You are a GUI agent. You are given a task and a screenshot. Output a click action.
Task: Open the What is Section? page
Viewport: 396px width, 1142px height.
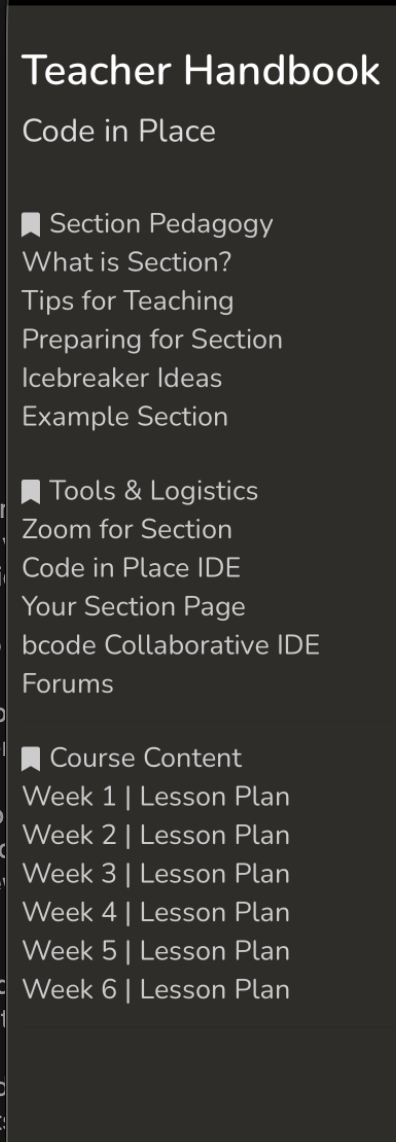point(127,261)
